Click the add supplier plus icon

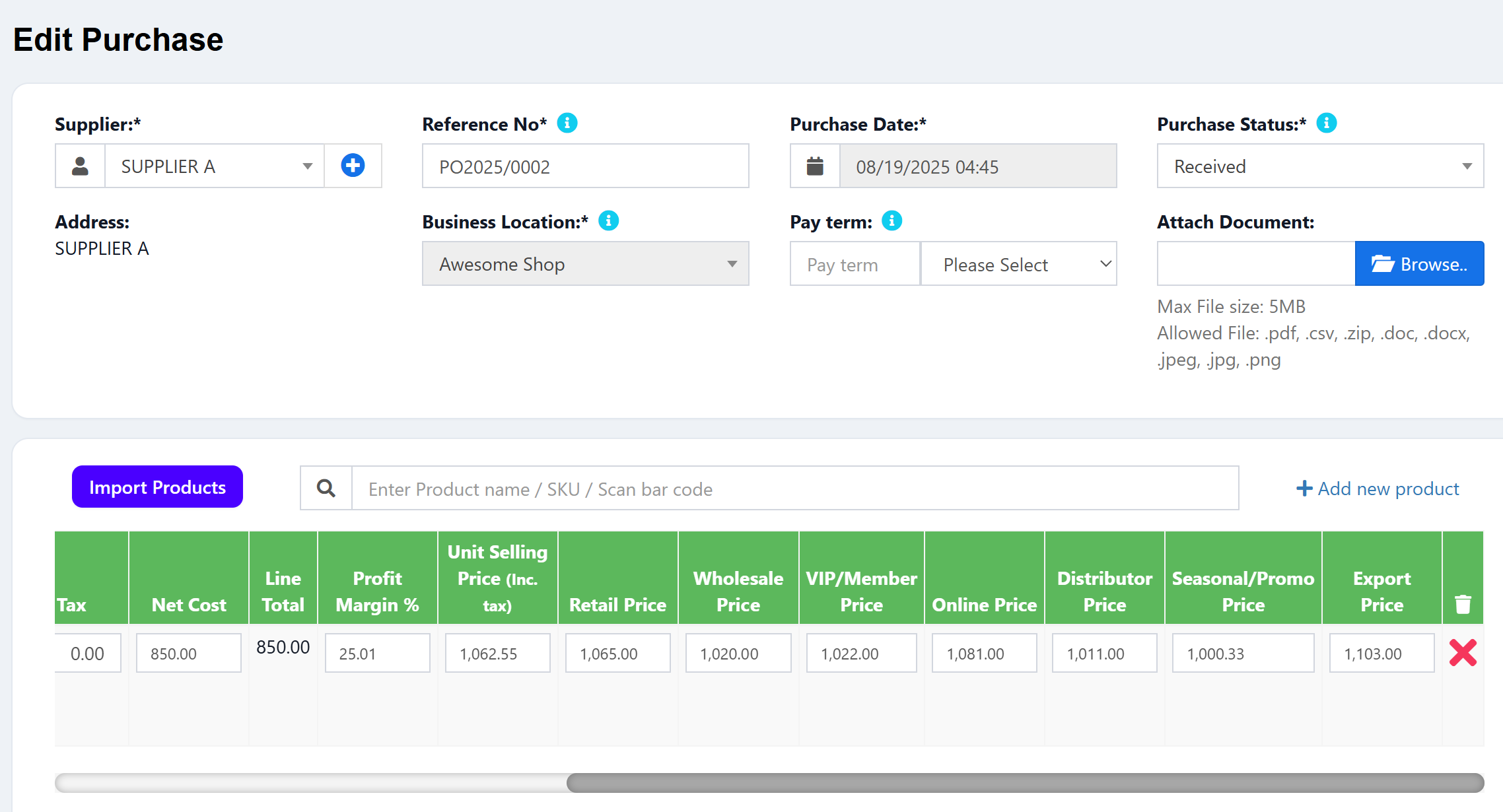click(353, 166)
